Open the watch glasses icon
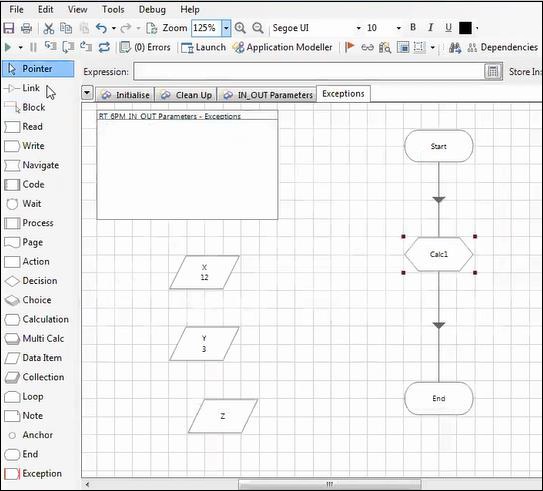Image resolution: width=543 pixels, height=491 pixels. (x=367, y=47)
